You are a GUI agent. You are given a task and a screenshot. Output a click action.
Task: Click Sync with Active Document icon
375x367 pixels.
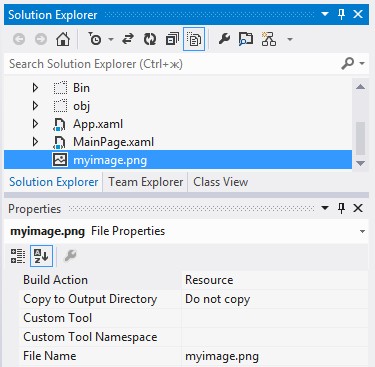pyautogui.click(x=128, y=39)
